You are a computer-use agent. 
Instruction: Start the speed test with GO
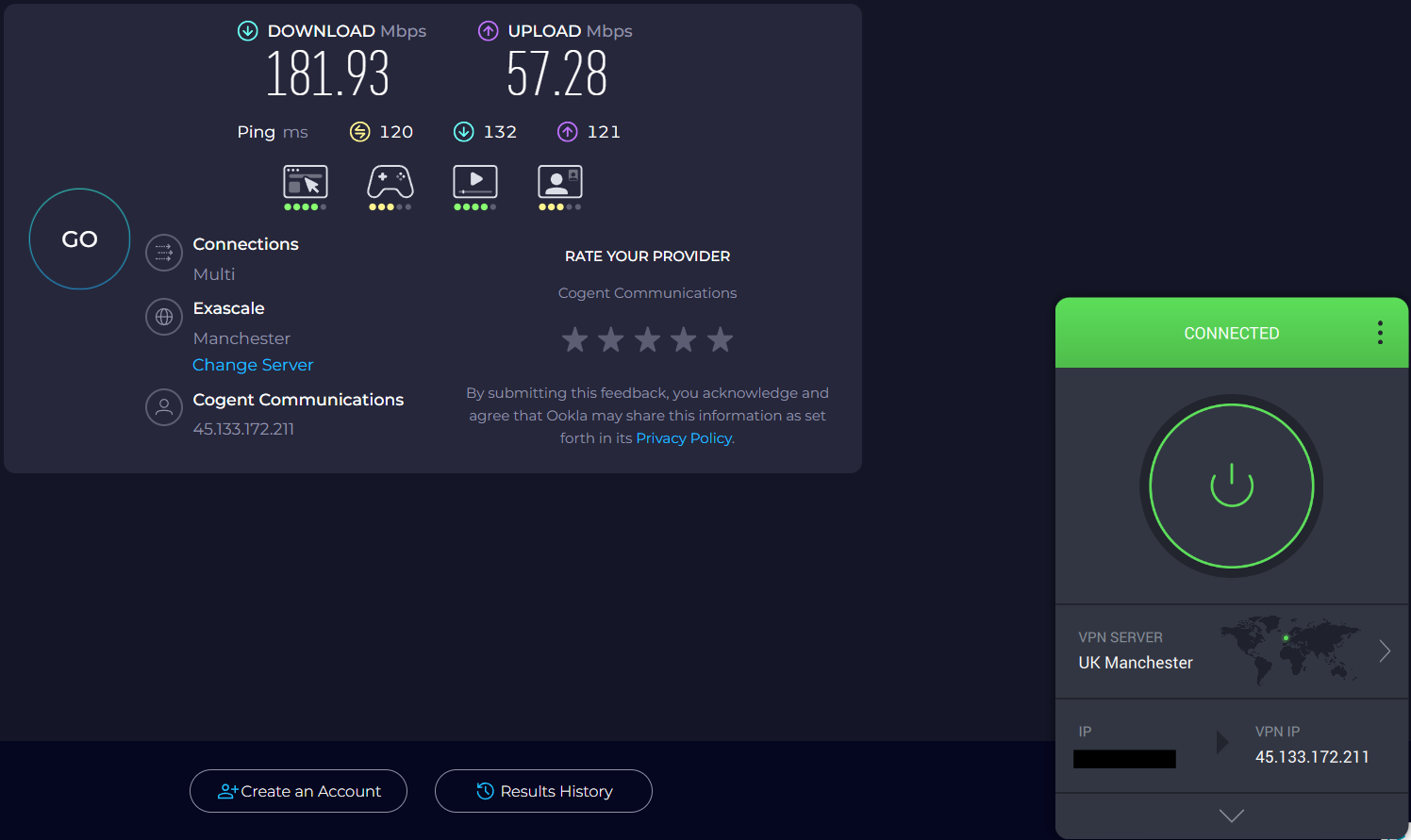79,239
